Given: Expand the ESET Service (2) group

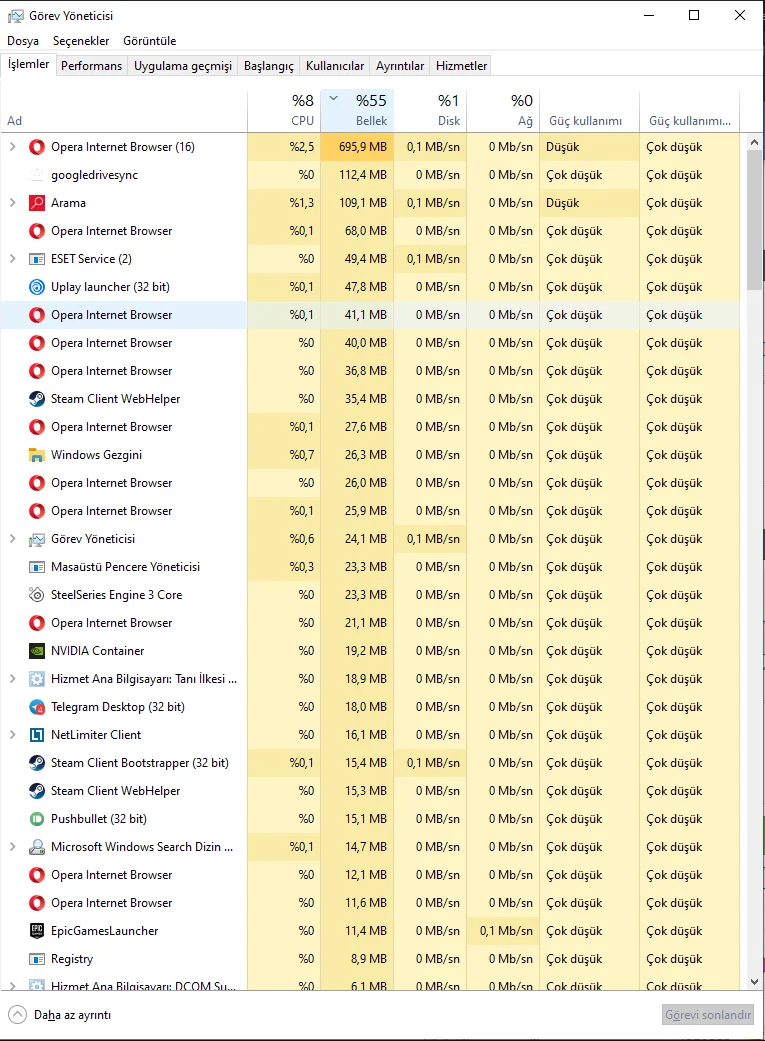Looking at the screenshot, I should pyautogui.click(x=13, y=259).
